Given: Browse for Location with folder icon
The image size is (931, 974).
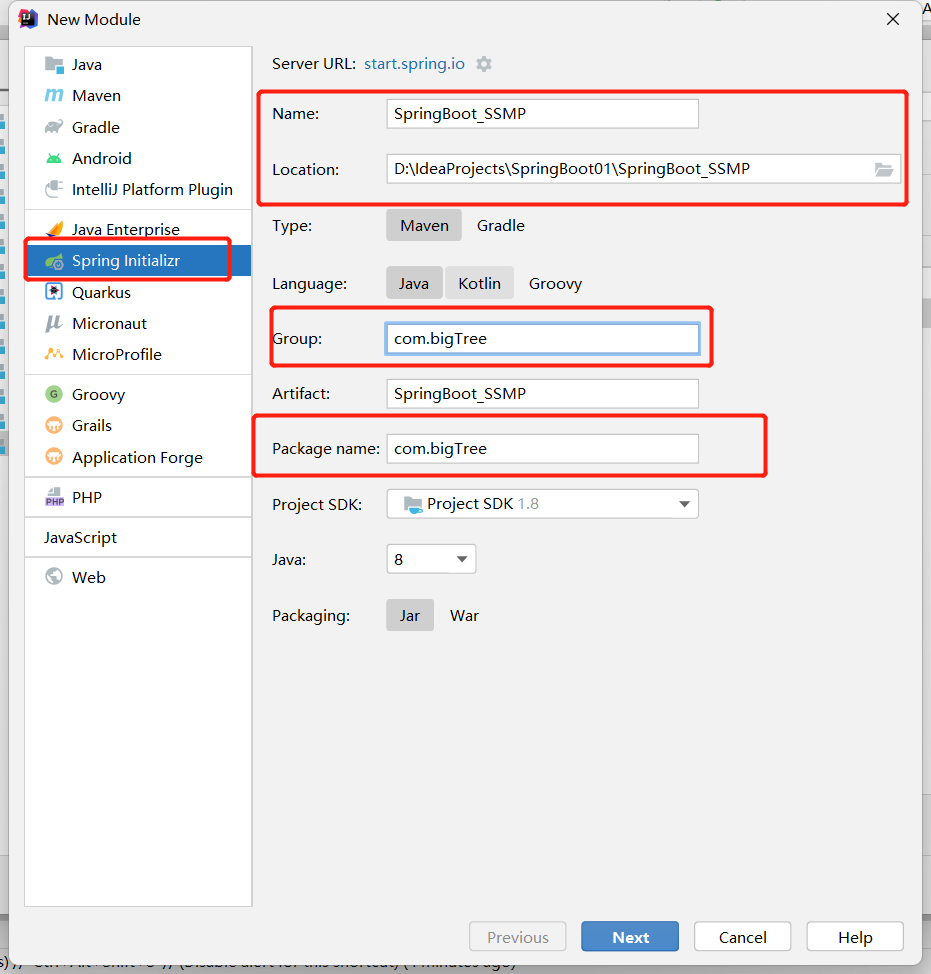Looking at the screenshot, I should [884, 169].
